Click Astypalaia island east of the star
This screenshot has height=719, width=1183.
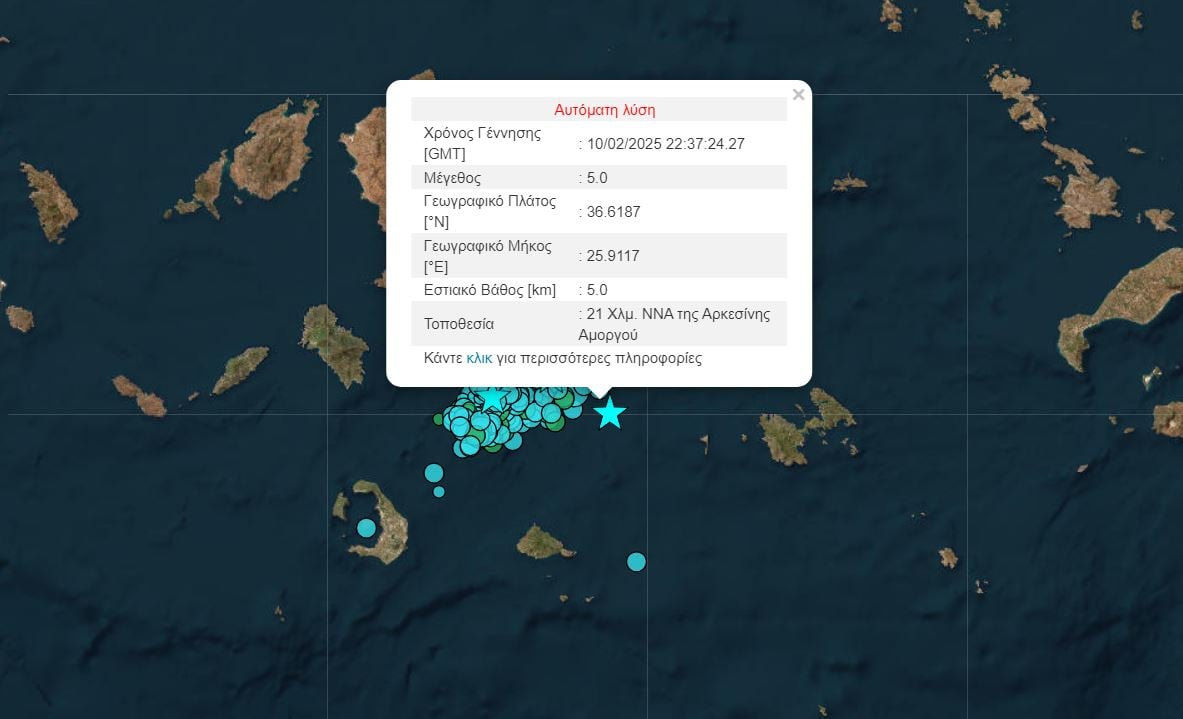[x=805, y=427]
